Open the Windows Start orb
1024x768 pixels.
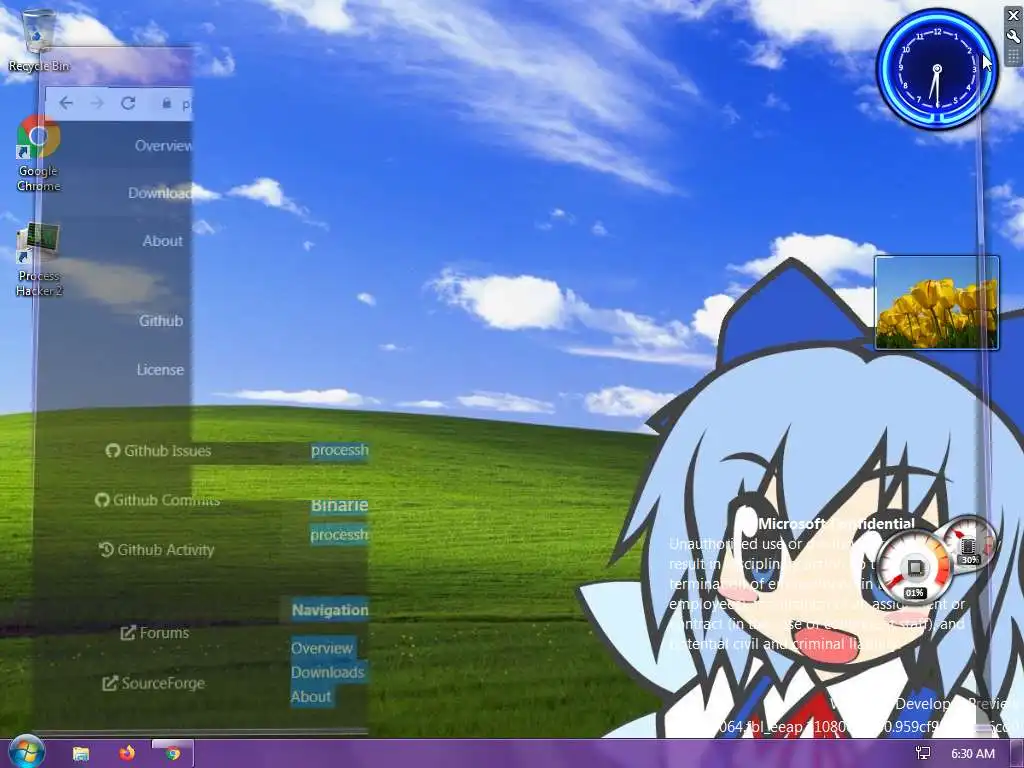coord(26,752)
